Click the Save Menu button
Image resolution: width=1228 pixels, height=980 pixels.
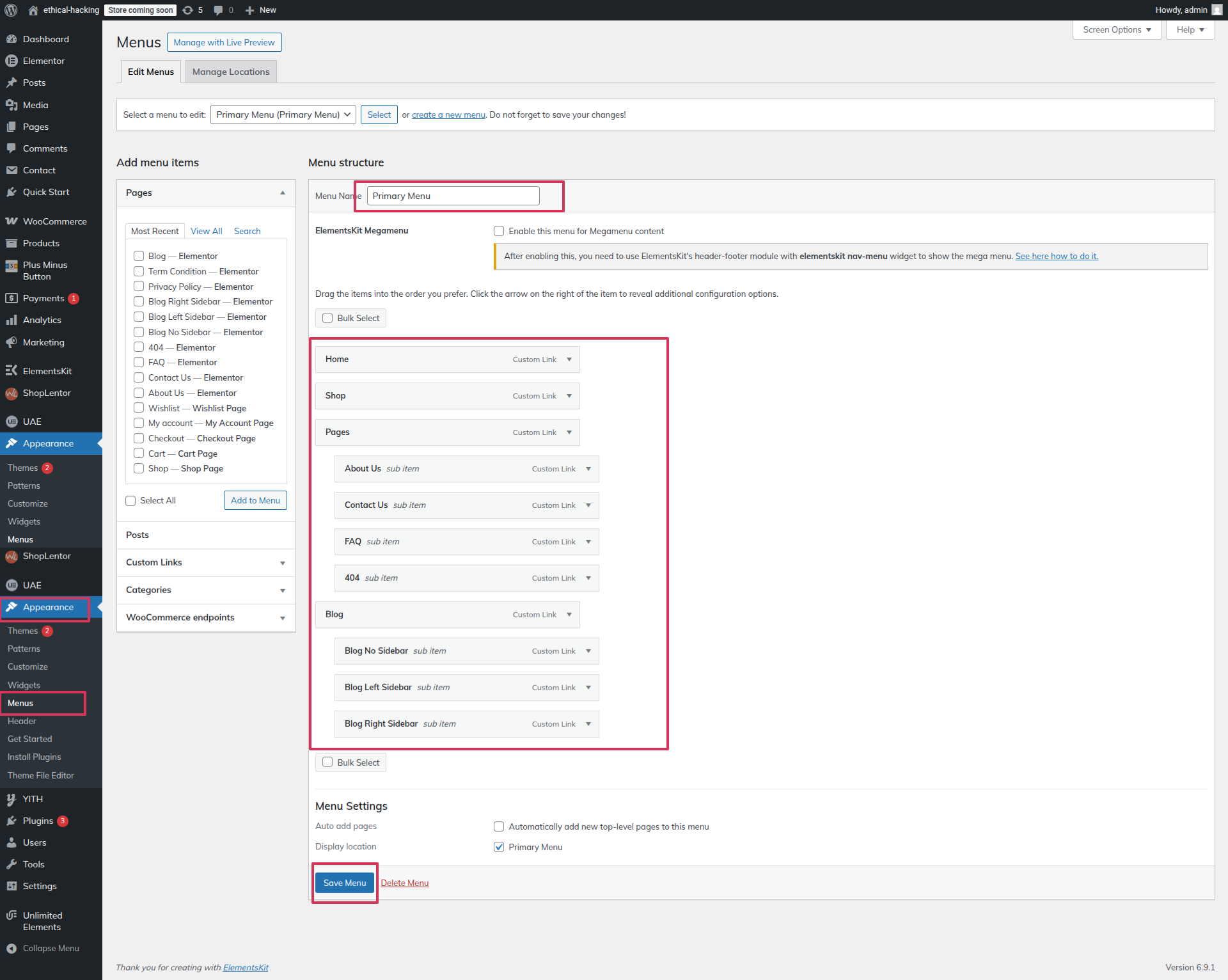point(344,883)
